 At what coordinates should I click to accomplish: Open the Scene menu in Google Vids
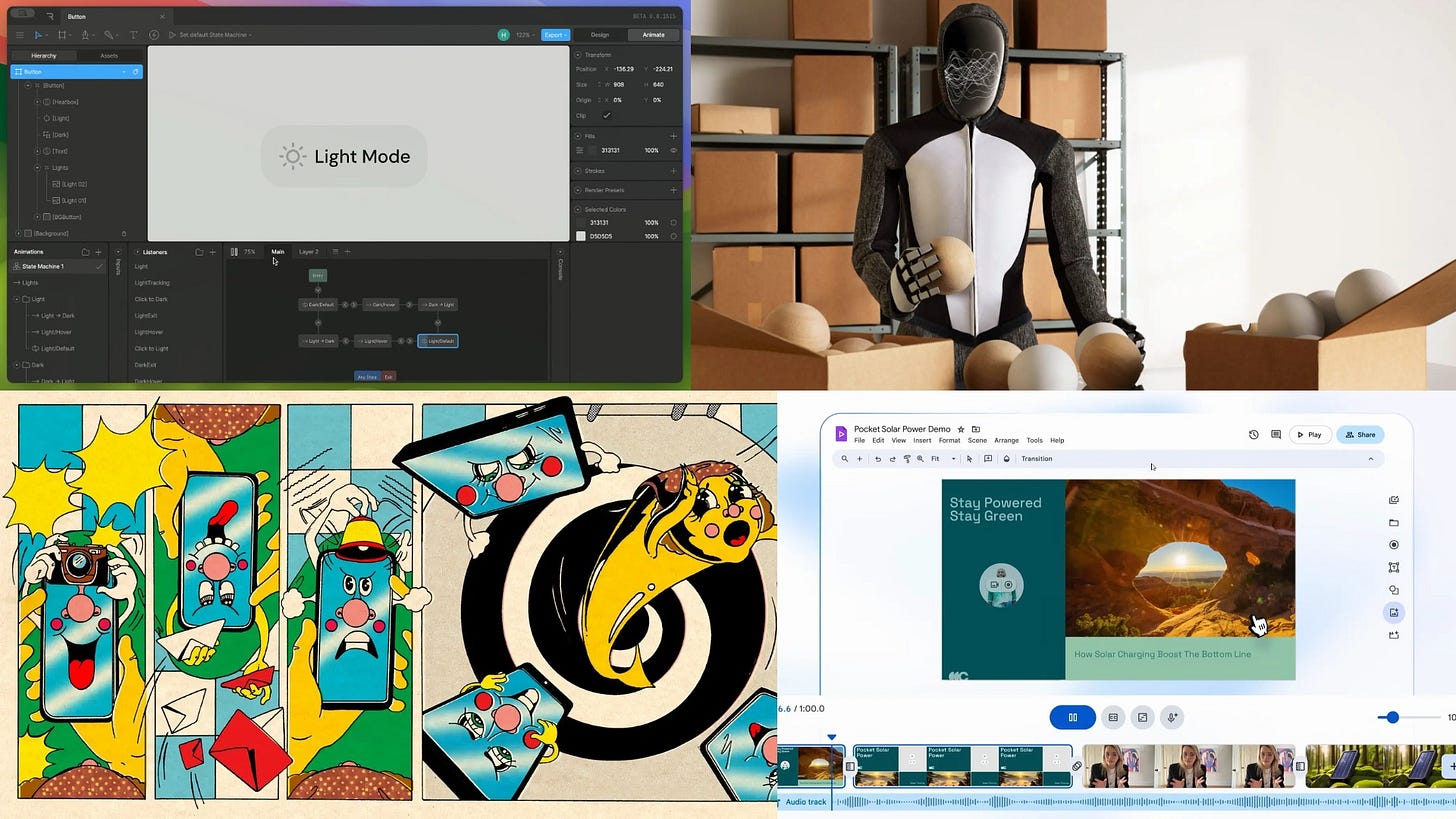point(977,440)
